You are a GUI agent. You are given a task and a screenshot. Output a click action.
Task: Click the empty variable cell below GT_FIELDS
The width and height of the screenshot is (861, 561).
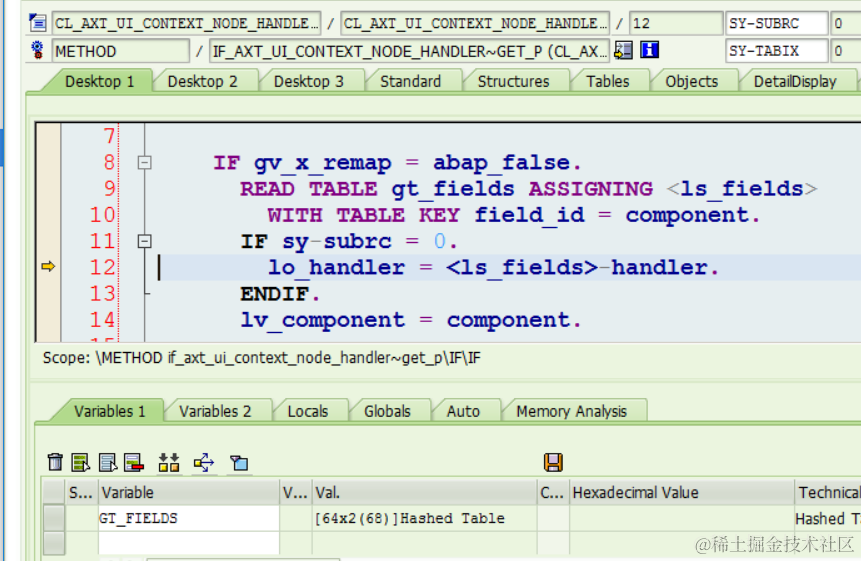point(188,543)
